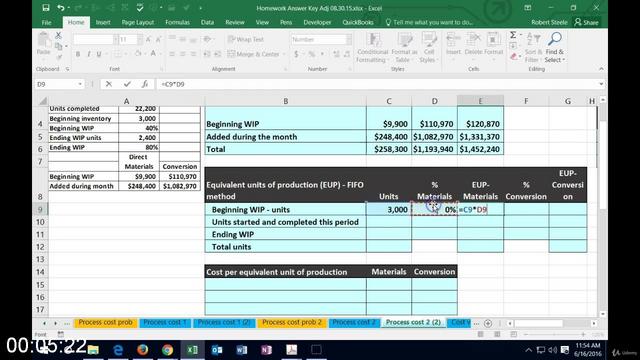The width and height of the screenshot is (640, 360).
Task: Collapse the ribbon with the chevron
Action: tap(601, 69)
